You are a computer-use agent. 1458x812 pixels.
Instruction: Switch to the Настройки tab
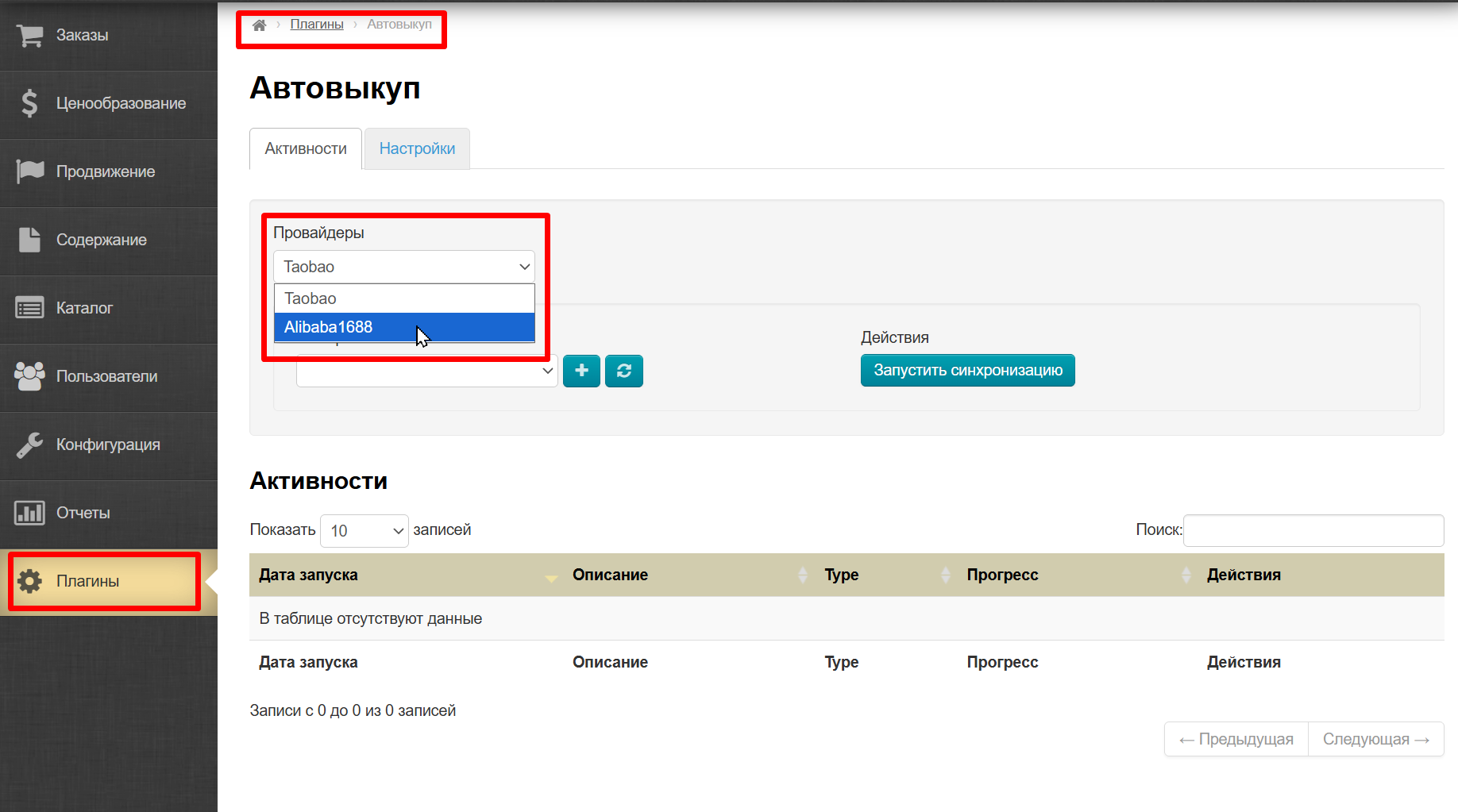pyautogui.click(x=417, y=148)
